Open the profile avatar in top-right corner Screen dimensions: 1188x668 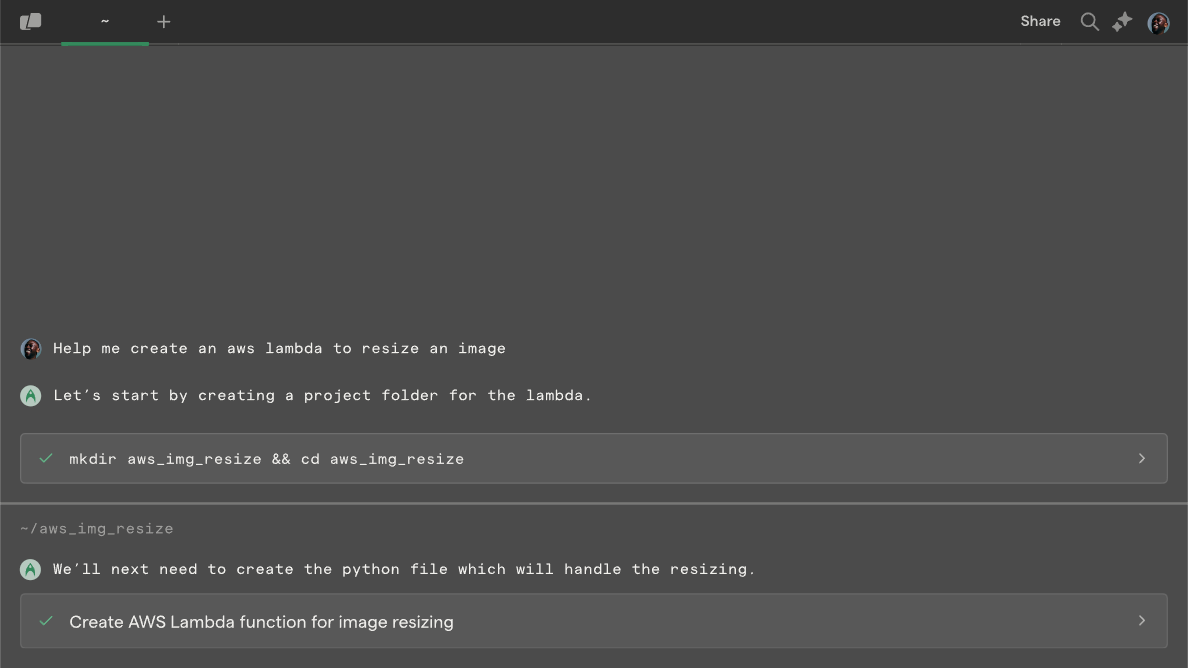tap(1158, 23)
